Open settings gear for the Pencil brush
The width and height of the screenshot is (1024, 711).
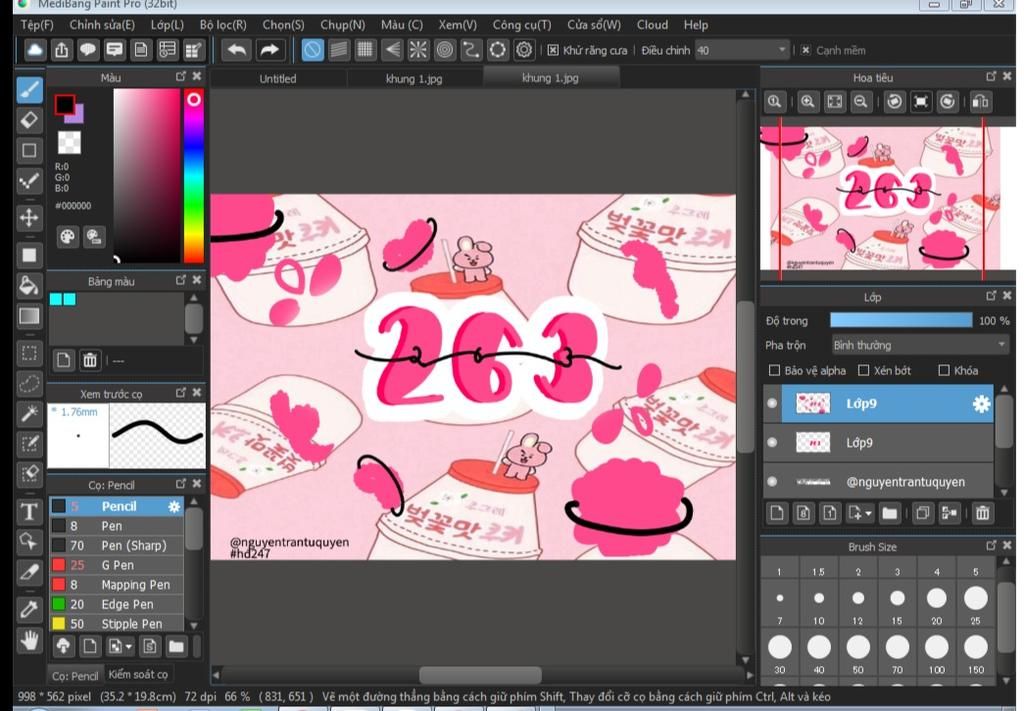pyautogui.click(x=174, y=506)
